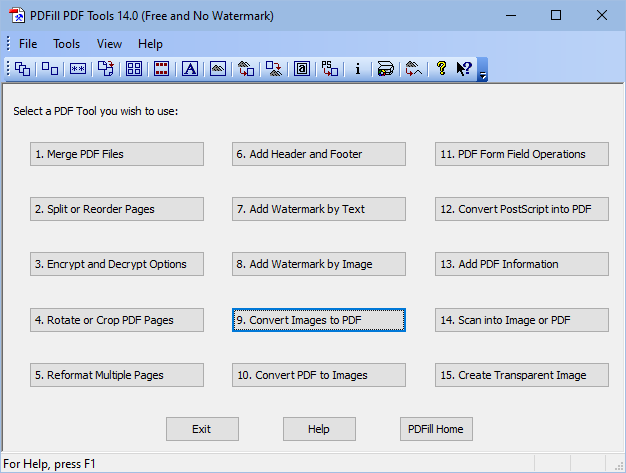The image size is (626, 473).
Task: Click the Convert Images to PDF toolbar icon
Action: tap(246, 69)
